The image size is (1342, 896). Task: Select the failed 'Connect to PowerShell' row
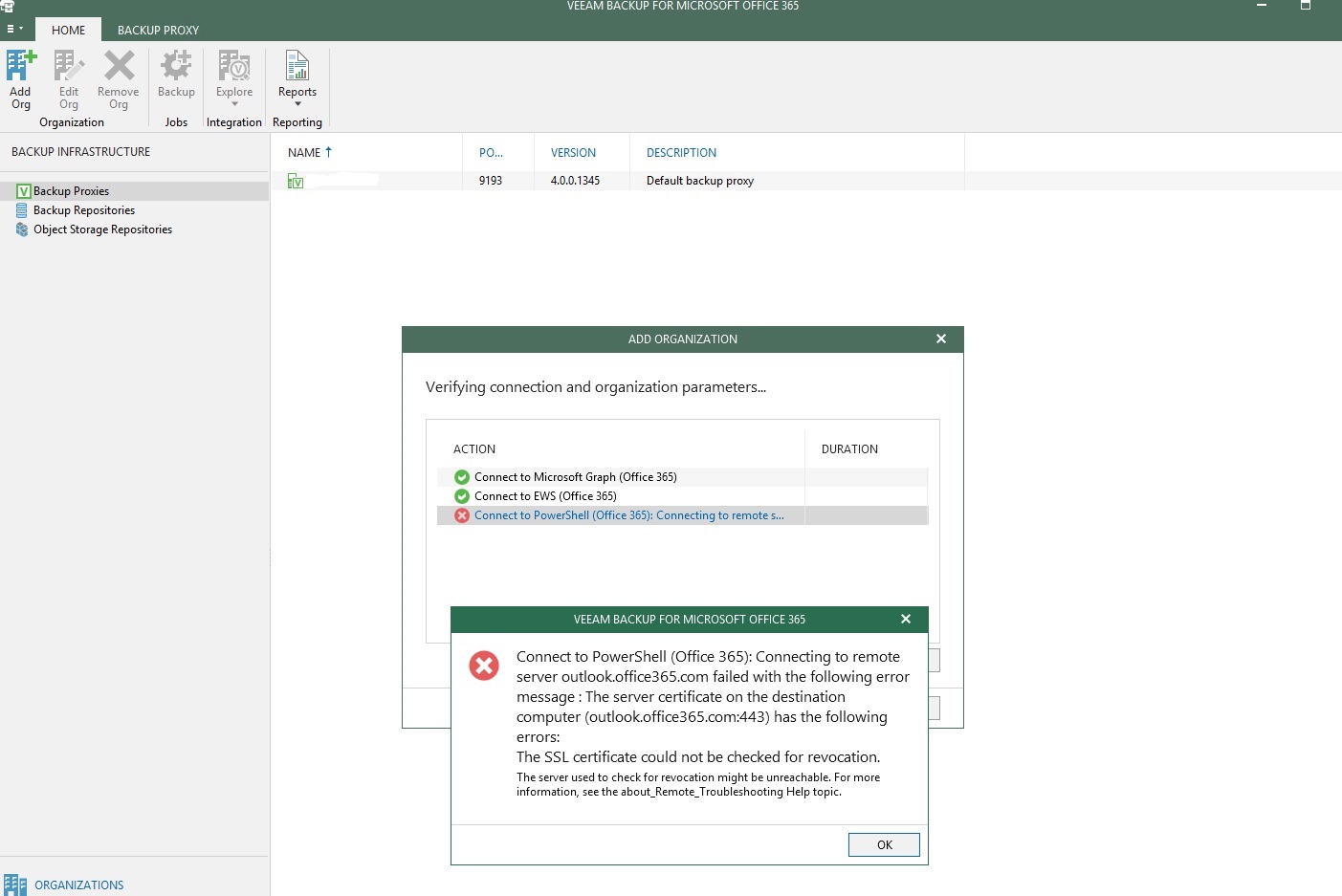[682, 515]
